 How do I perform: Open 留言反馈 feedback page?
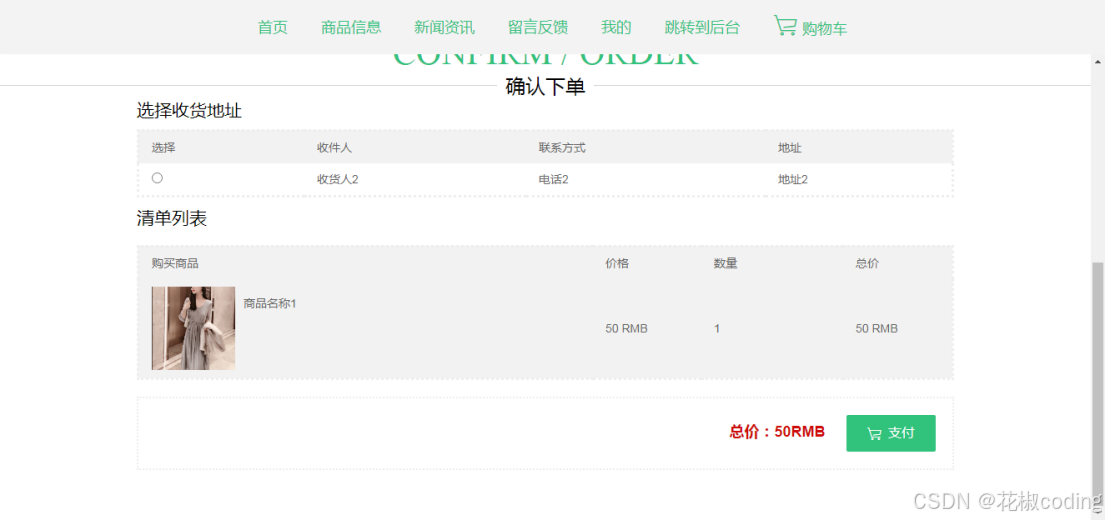point(537,27)
